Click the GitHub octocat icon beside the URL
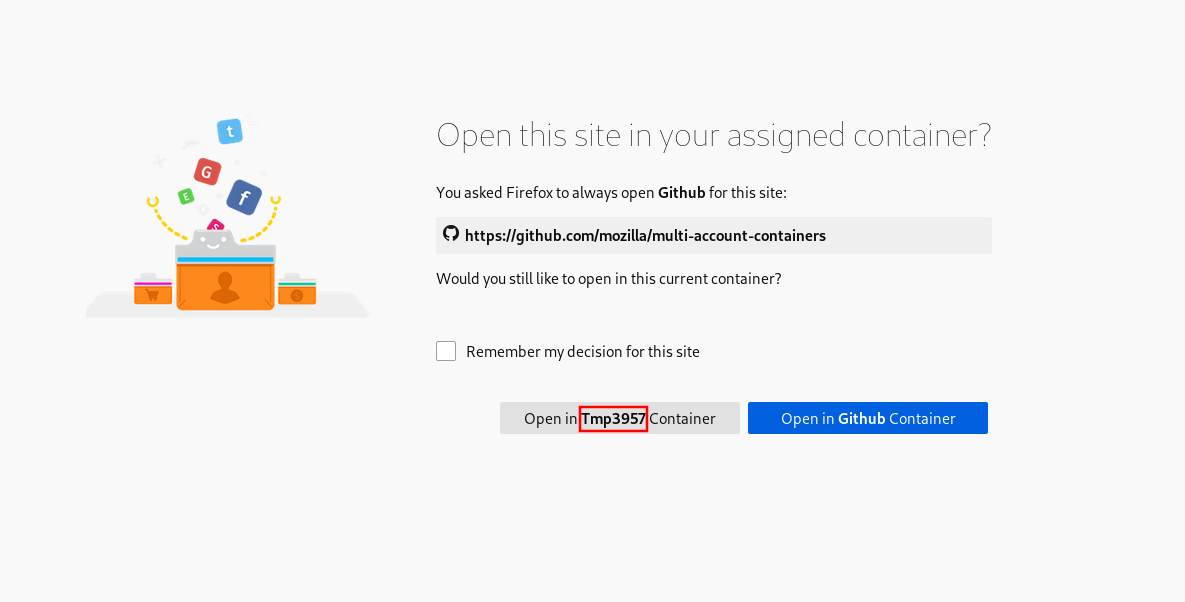This screenshot has height=602, width=1185. tap(450, 234)
